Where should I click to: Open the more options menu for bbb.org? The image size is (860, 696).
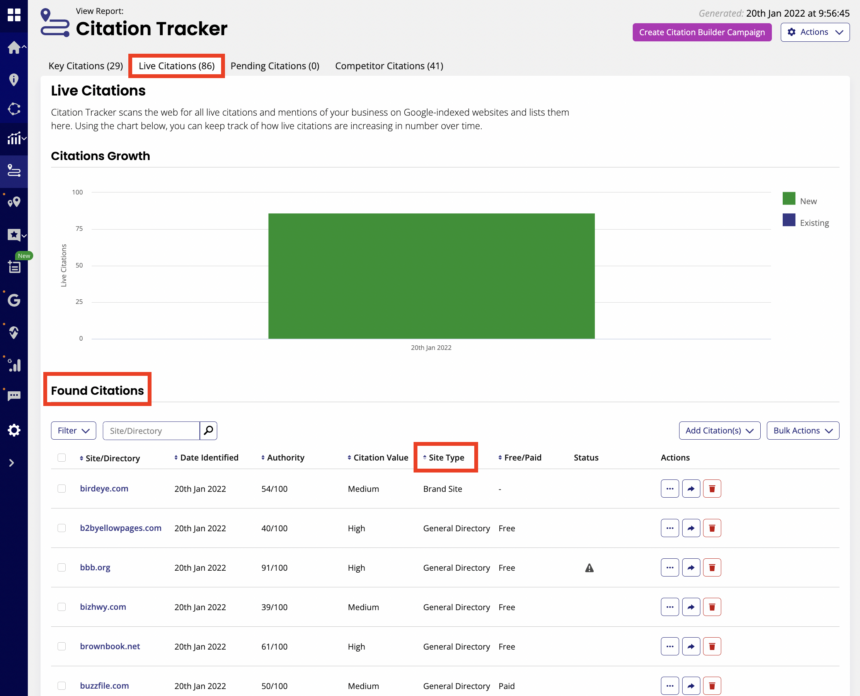pos(669,567)
